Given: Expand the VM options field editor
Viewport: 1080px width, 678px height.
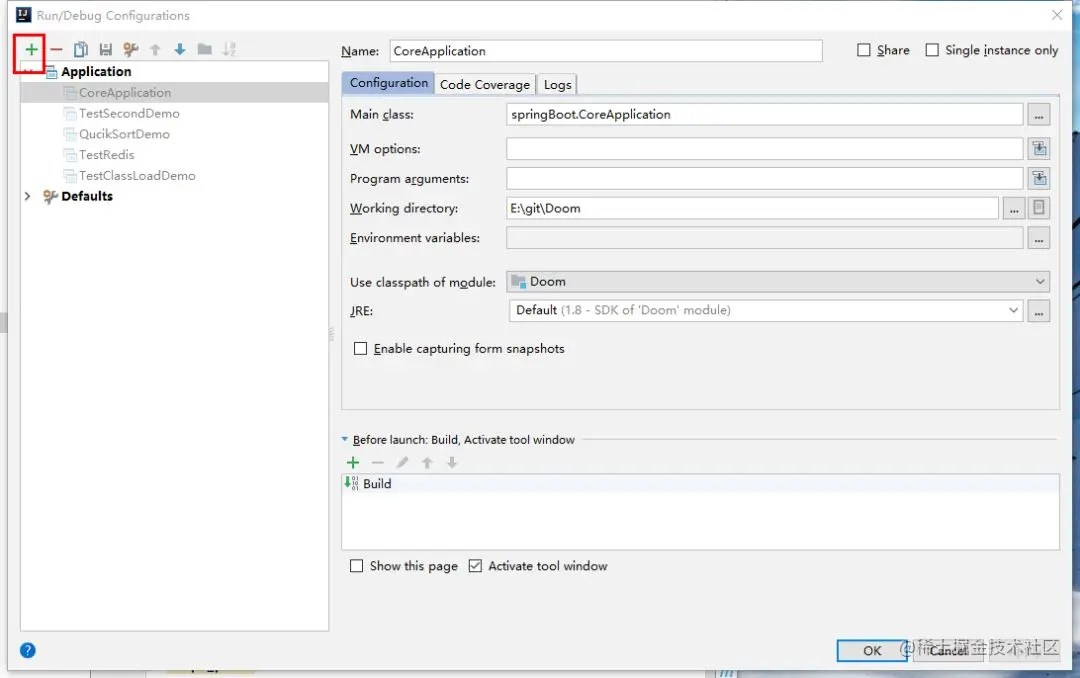Looking at the screenshot, I should tap(1039, 148).
